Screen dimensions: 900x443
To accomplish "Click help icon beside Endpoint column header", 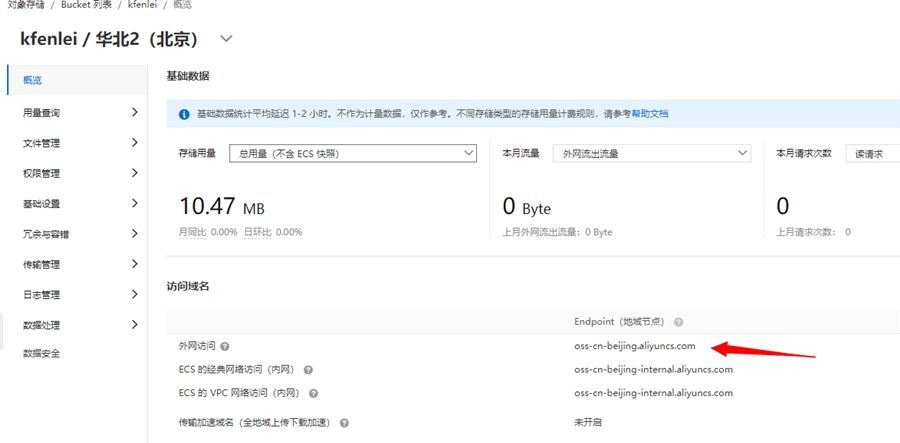I will pos(678,322).
